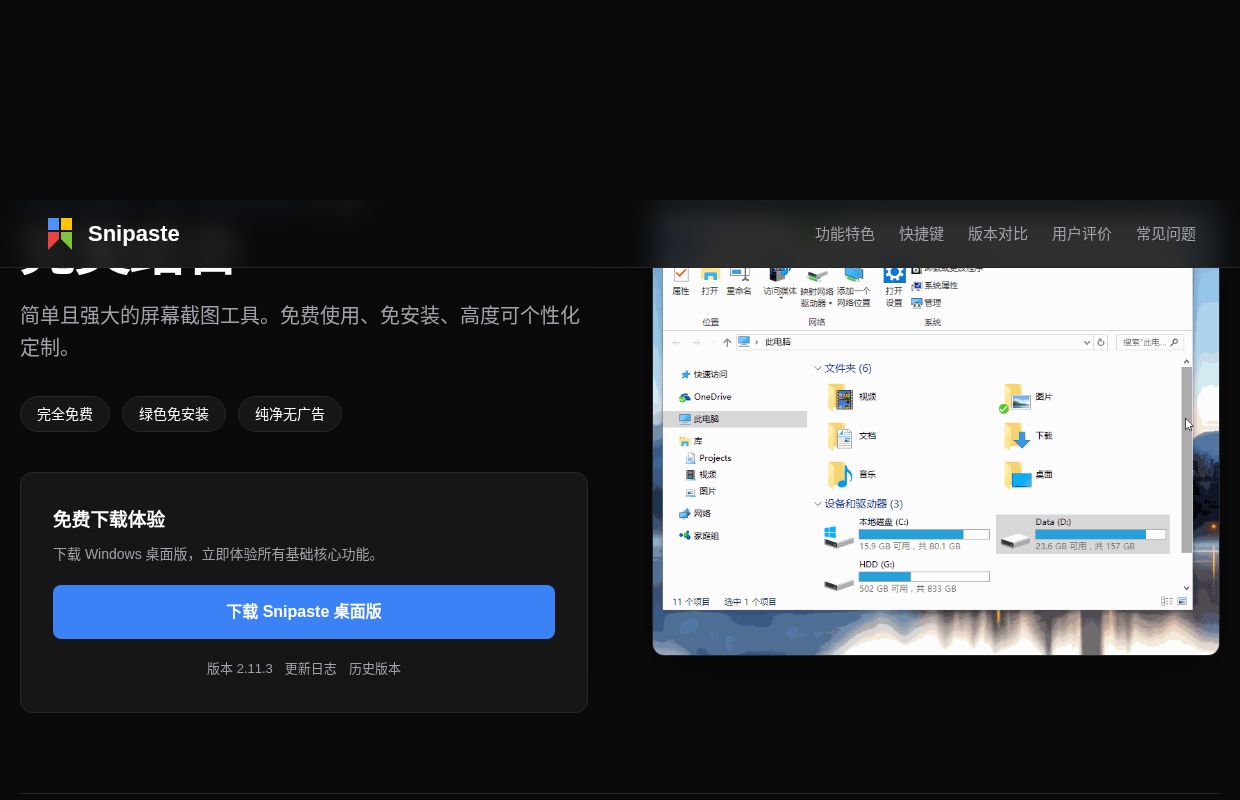Collapse the 设备和驱动器 (3) group
Screen dimensions: 1240x800
pyautogui.click(x=818, y=504)
